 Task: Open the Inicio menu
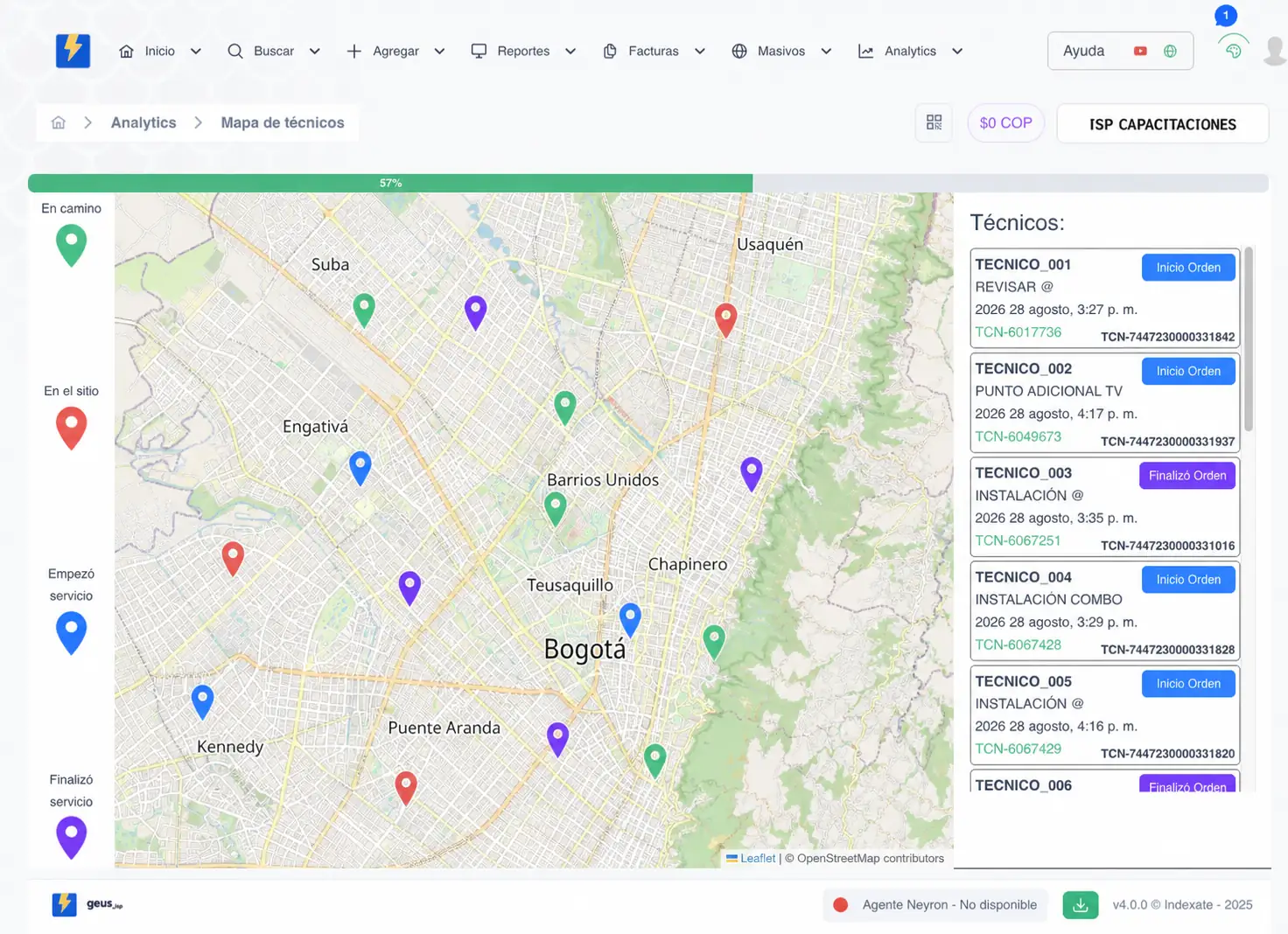click(x=160, y=52)
